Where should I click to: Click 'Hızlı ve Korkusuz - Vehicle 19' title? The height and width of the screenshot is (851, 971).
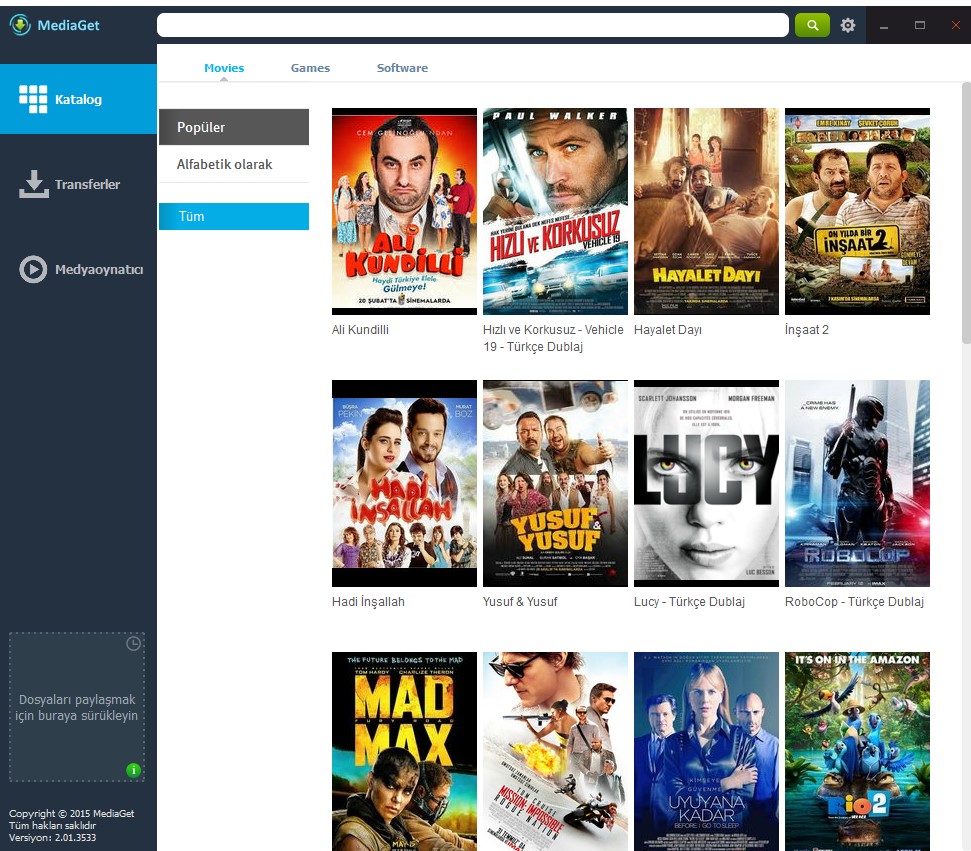pos(553,338)
